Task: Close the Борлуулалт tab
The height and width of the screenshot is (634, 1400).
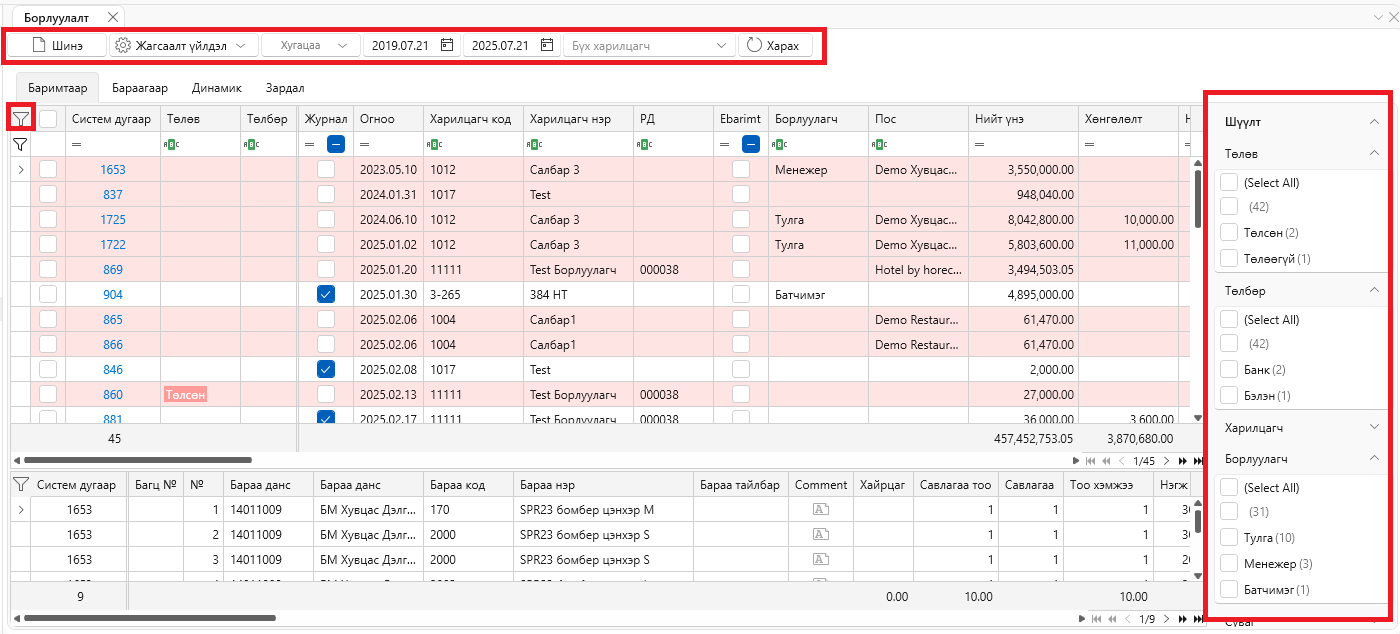Action: pyautogui.click(x=113, y=17)
